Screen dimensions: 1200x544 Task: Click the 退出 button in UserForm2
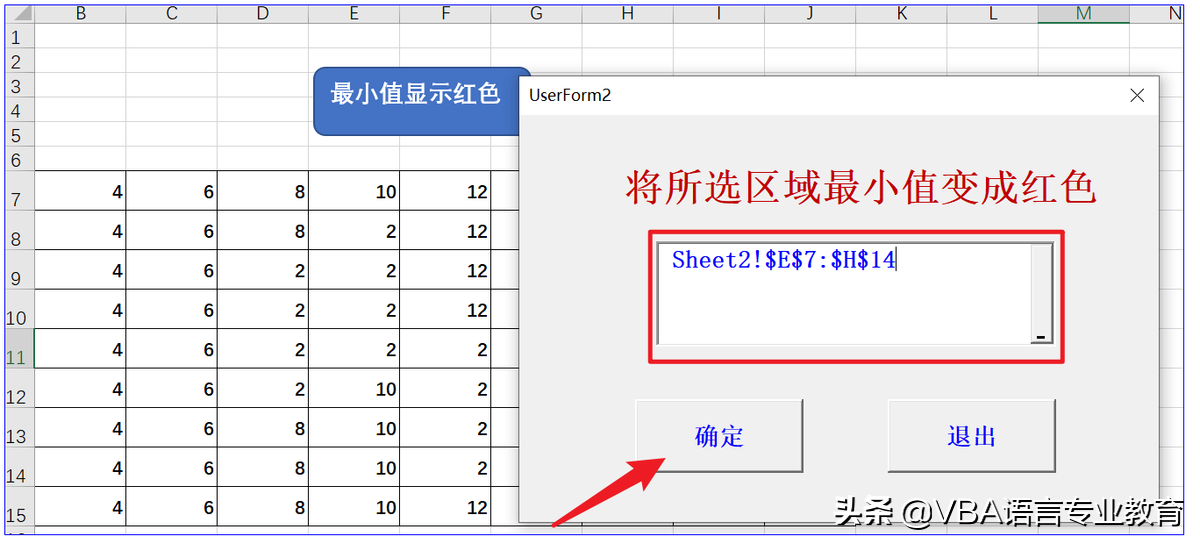coord(971,435)
